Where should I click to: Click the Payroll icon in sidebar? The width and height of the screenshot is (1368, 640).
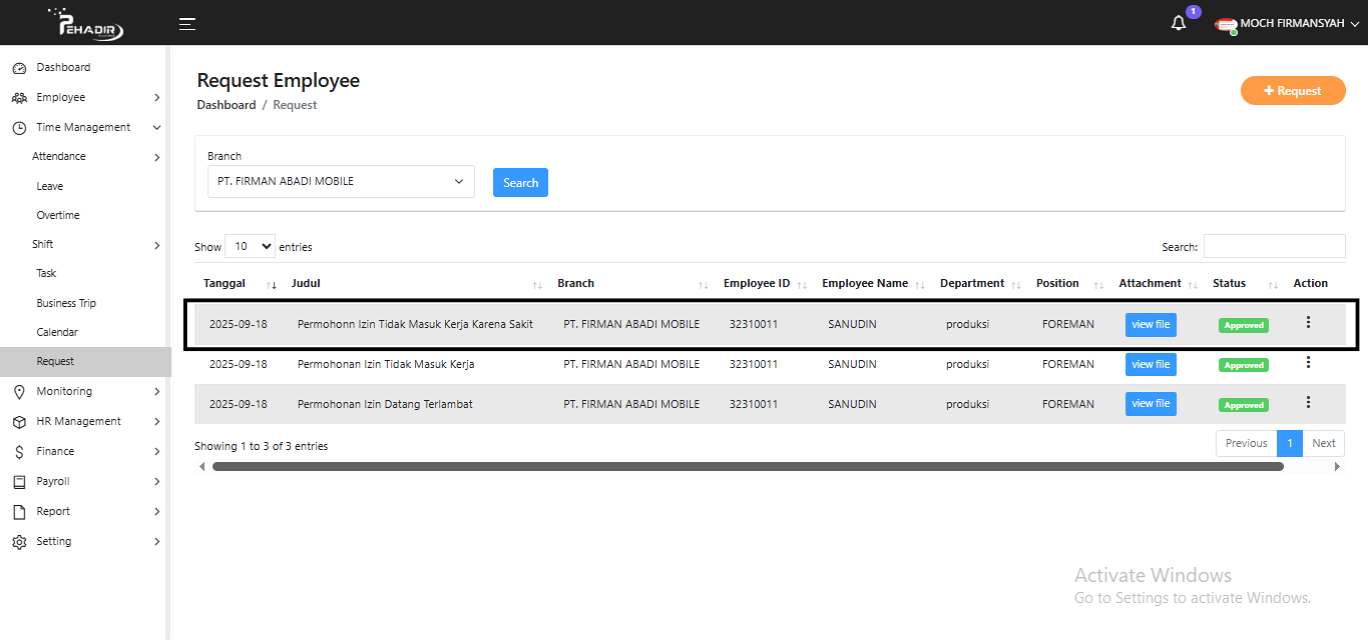(18, 481)
